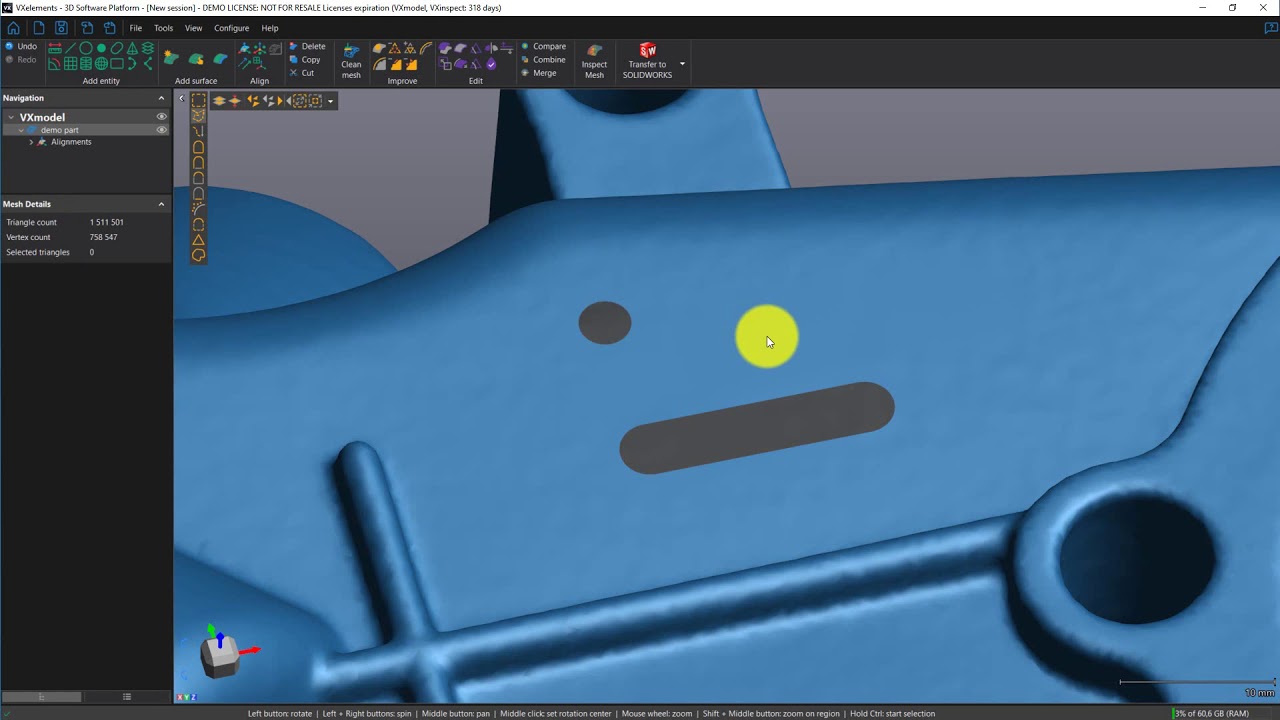Open the selection toolbar options dropdown
The width and height of the screenshot is (1280, 720).
tap(330, 101)
